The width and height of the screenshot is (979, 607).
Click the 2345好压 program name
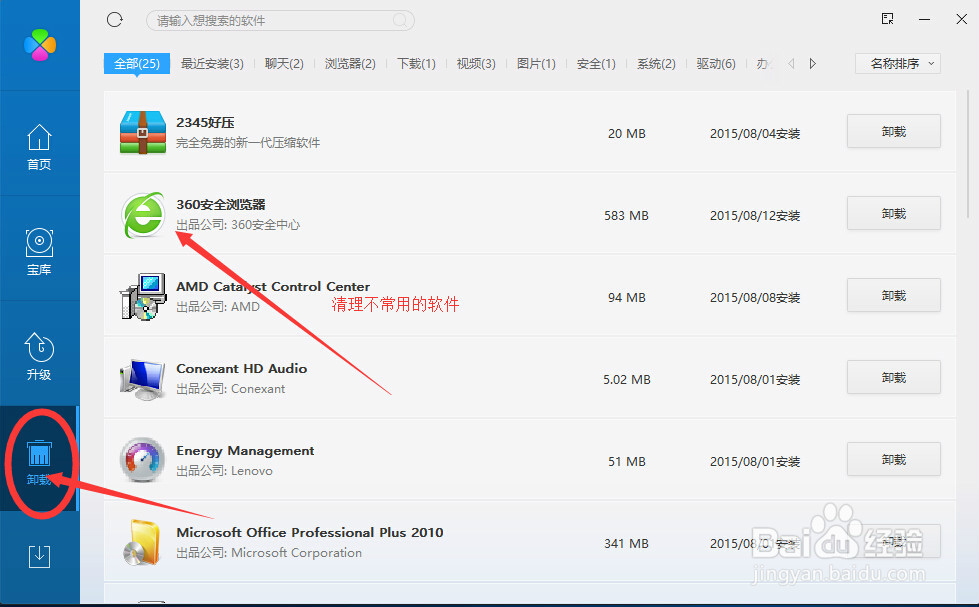(x=205, y=122)
